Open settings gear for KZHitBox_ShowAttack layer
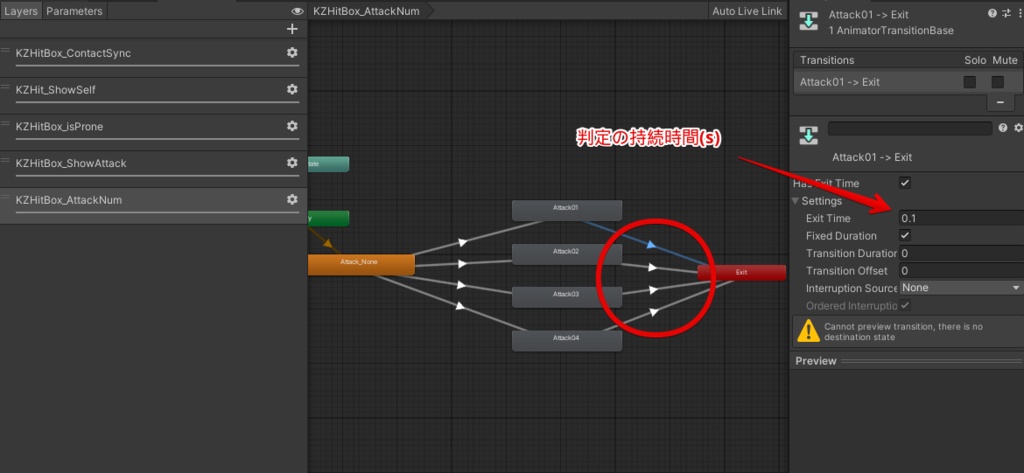Image resolution: width=1024 pixels, height=473 pixels. click(x=292, y=162)
